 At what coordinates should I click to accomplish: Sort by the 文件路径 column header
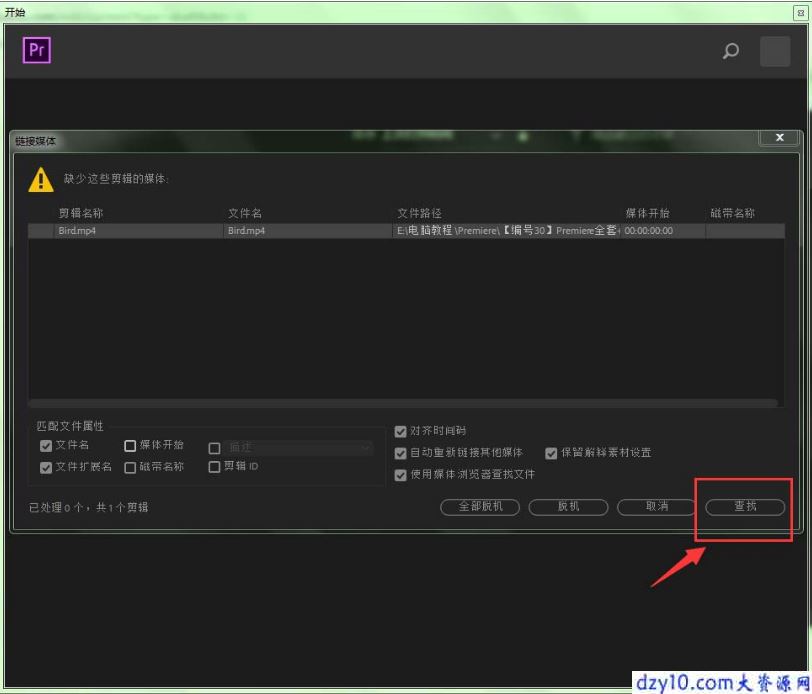click(419, 213)
